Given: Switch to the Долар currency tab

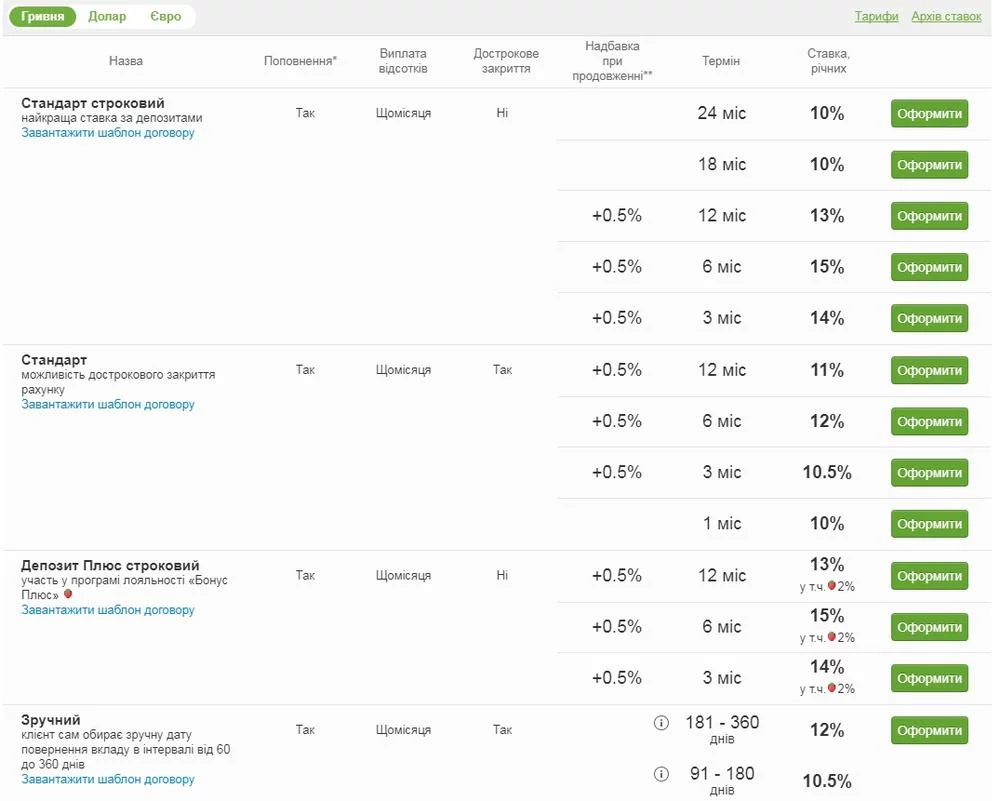Looking at the screenshot, I should pyautogui.click(x=107, y=17).
